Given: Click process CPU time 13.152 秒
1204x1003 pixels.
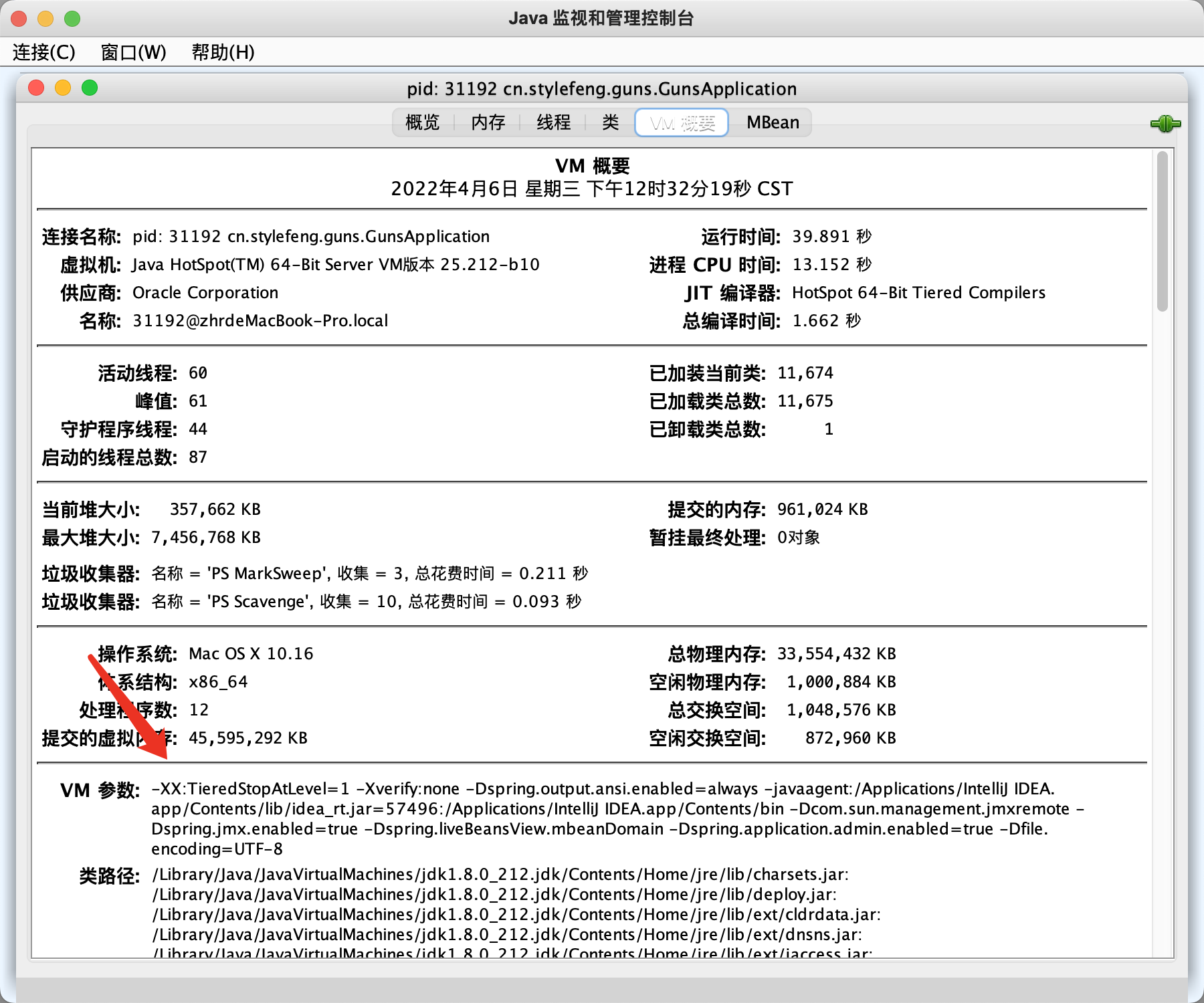Looking at the screenshot, I should (x=832, y=265).
